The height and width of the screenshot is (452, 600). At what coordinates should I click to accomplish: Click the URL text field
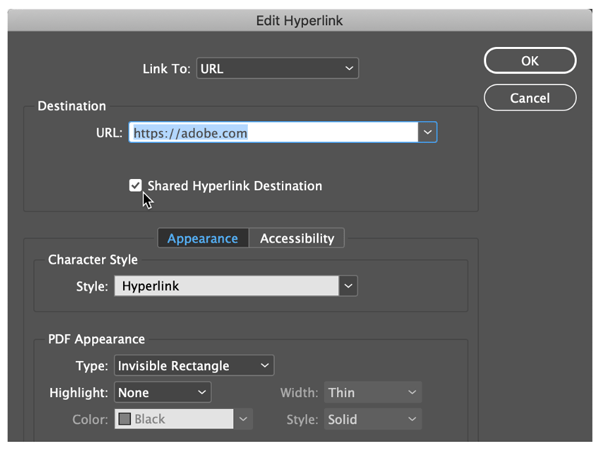pos(273,132)
